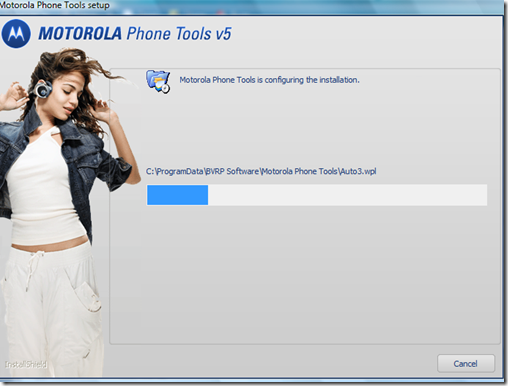Click the Auto3.wpl file path text
This screenshot has width=508, height=386.
click(x=261, y=171)
